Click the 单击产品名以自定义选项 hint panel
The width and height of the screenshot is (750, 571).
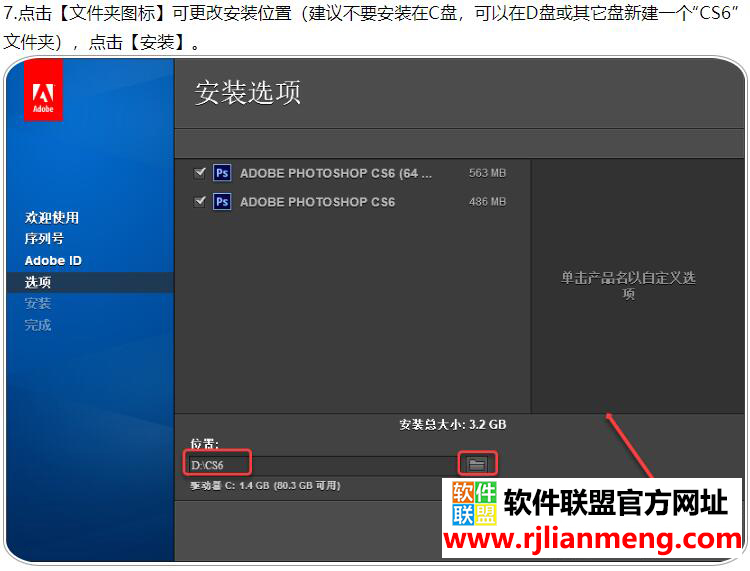(x=628, y=286)
